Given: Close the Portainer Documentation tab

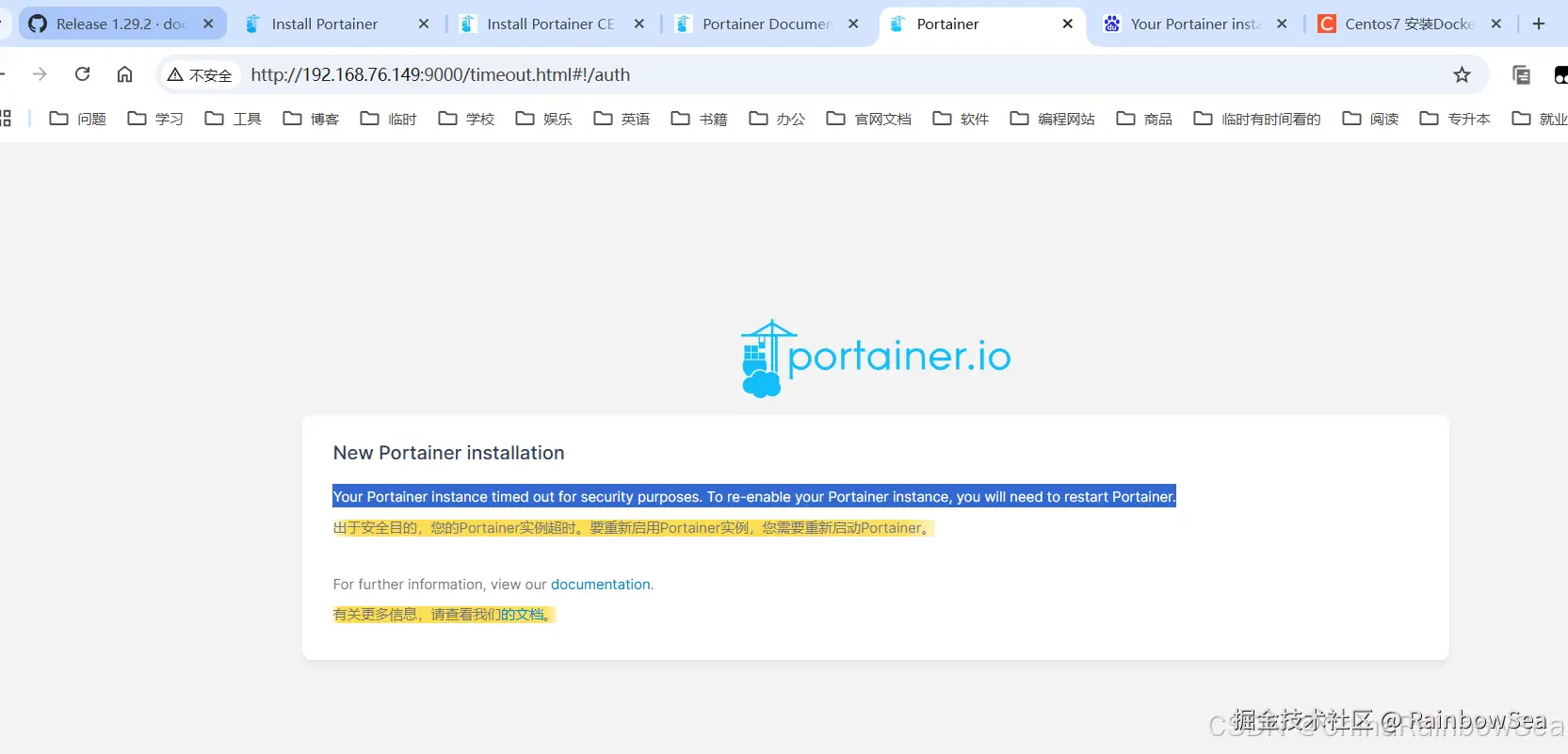Looking at the screenshot, I should [x=853, y=24].
